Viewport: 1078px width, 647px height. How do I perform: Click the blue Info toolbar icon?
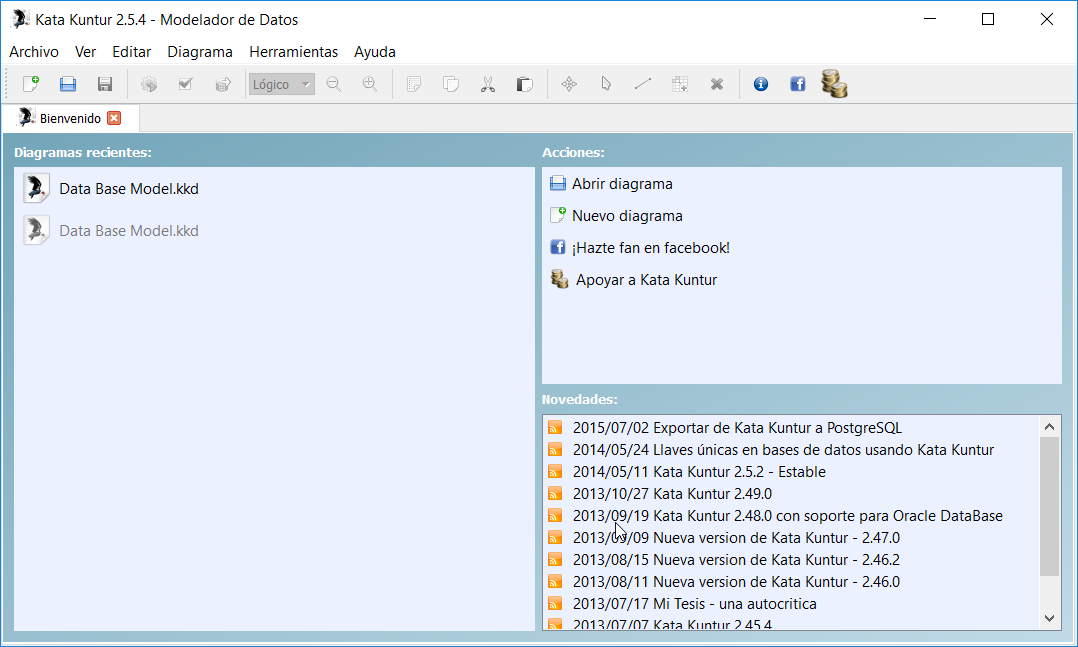pos(761,84)
